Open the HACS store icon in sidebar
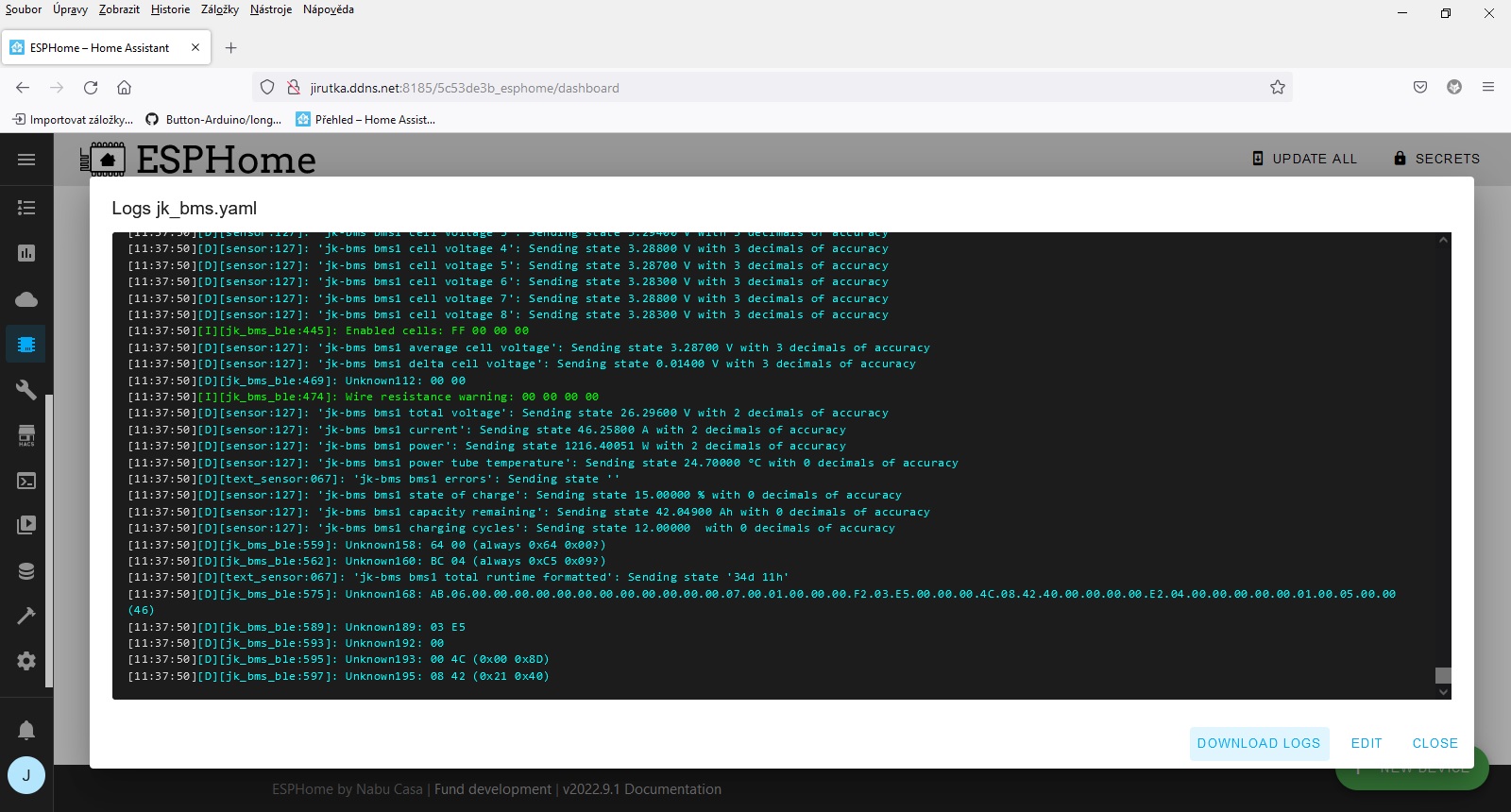The height and width of the screenshot is (812, 1511). pos(26,435)
